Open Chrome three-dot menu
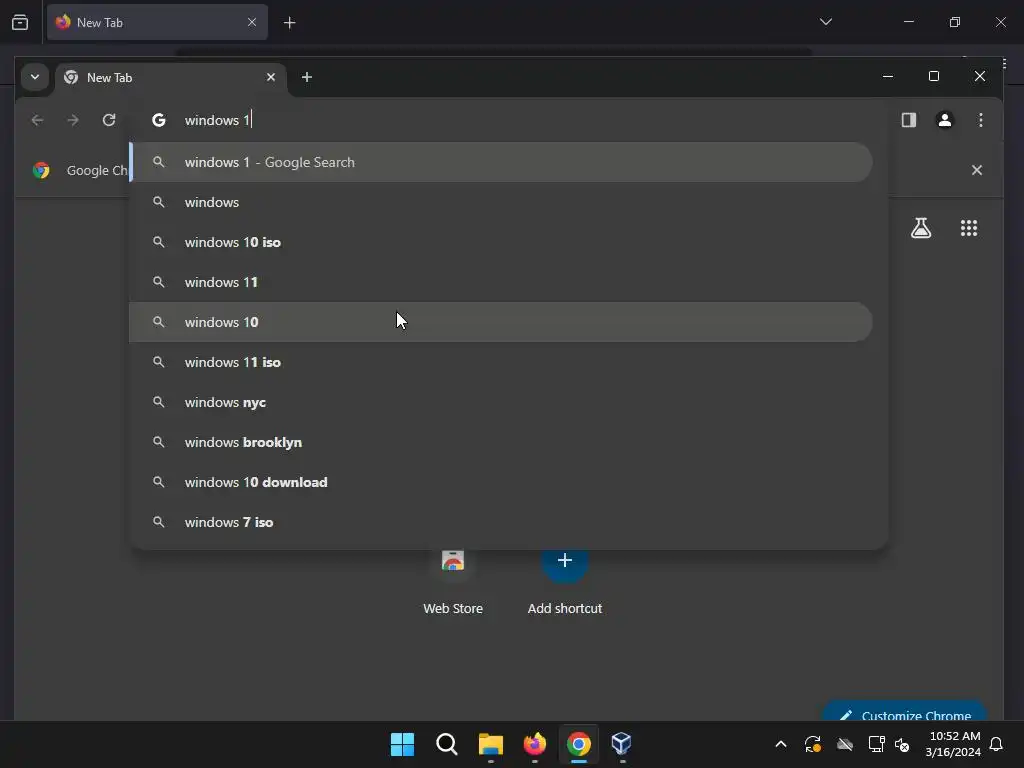1024x768 pixels. [x=980, y=120]
